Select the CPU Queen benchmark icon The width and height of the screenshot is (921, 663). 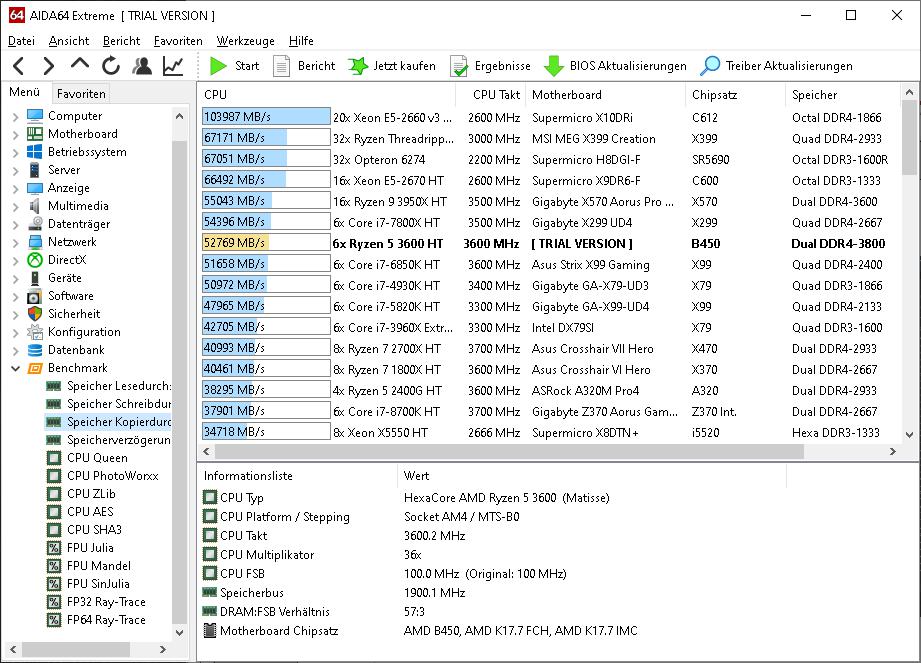[54, 458]
